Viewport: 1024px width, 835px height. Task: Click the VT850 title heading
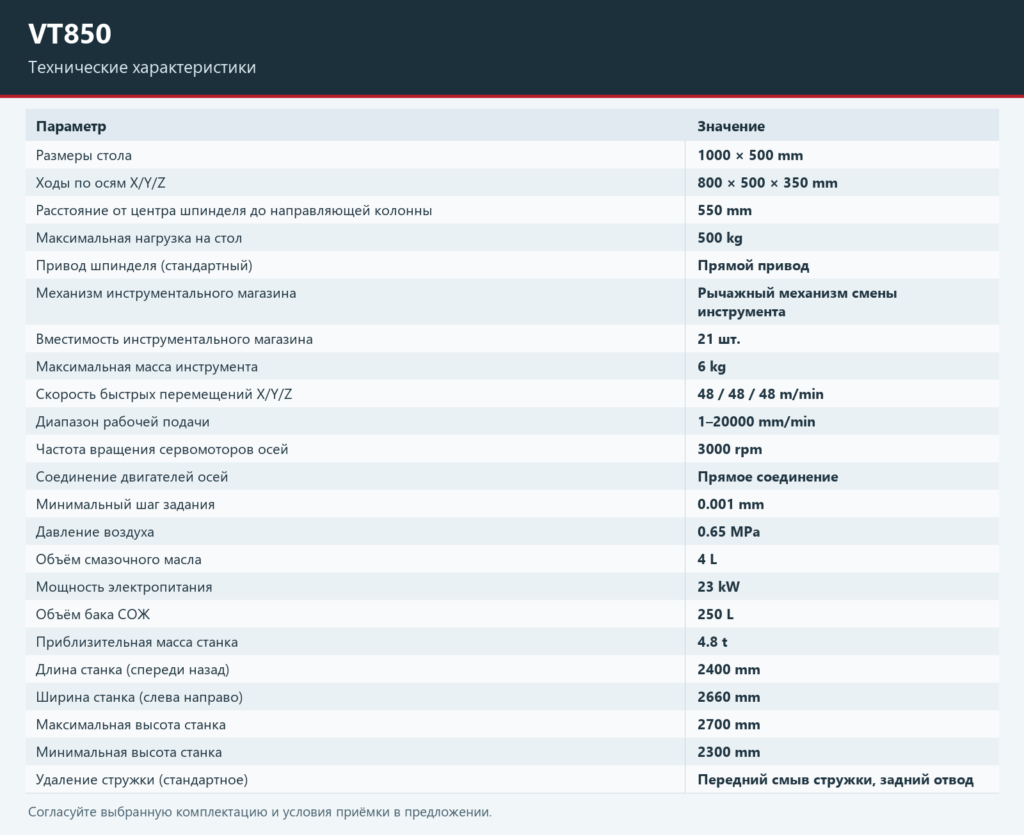point(70,34)
